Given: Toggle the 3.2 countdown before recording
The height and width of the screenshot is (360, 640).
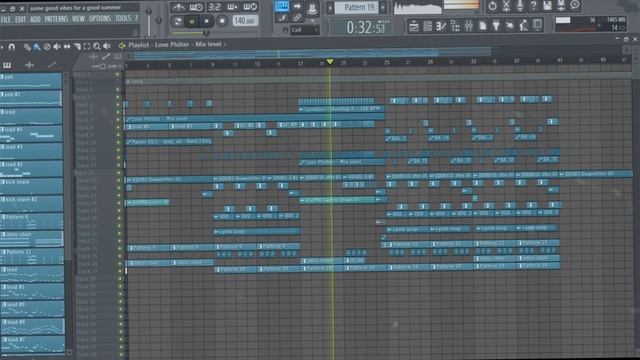Looking at the screenshot, I should coord(214,7).
